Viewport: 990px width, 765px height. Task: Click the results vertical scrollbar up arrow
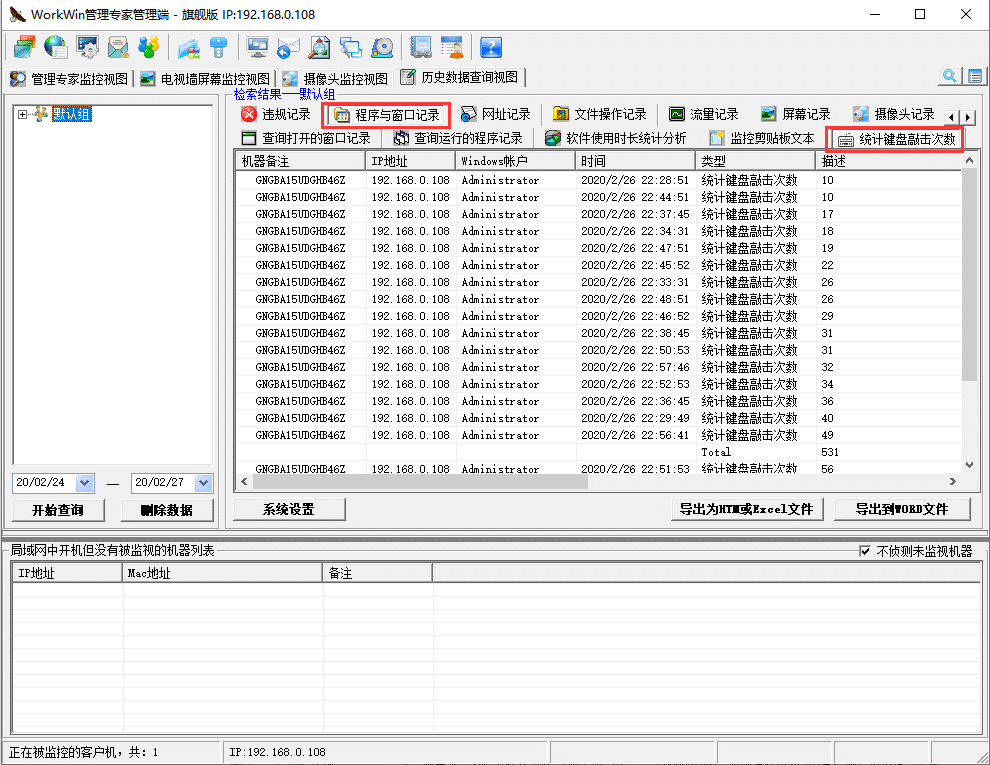[970, 161]
